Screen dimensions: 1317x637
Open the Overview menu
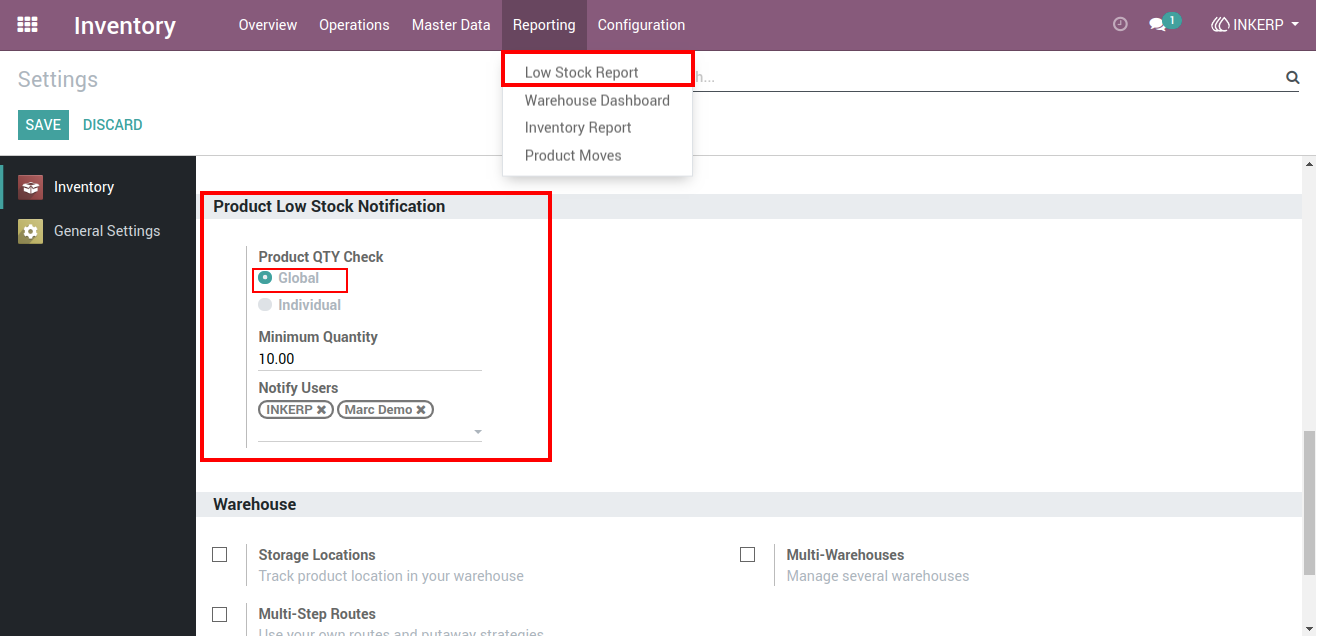pos(268,25)
